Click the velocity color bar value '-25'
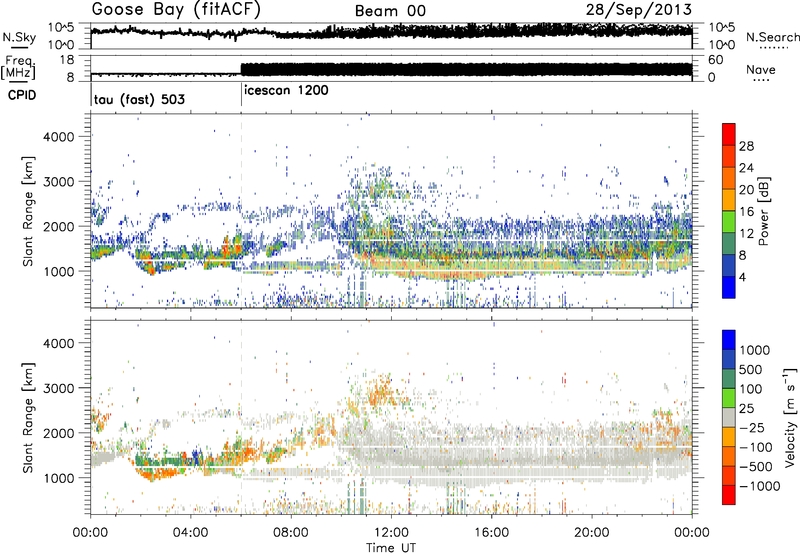The width and height of the screenshot is (800, 554). [x=752, y=427]
